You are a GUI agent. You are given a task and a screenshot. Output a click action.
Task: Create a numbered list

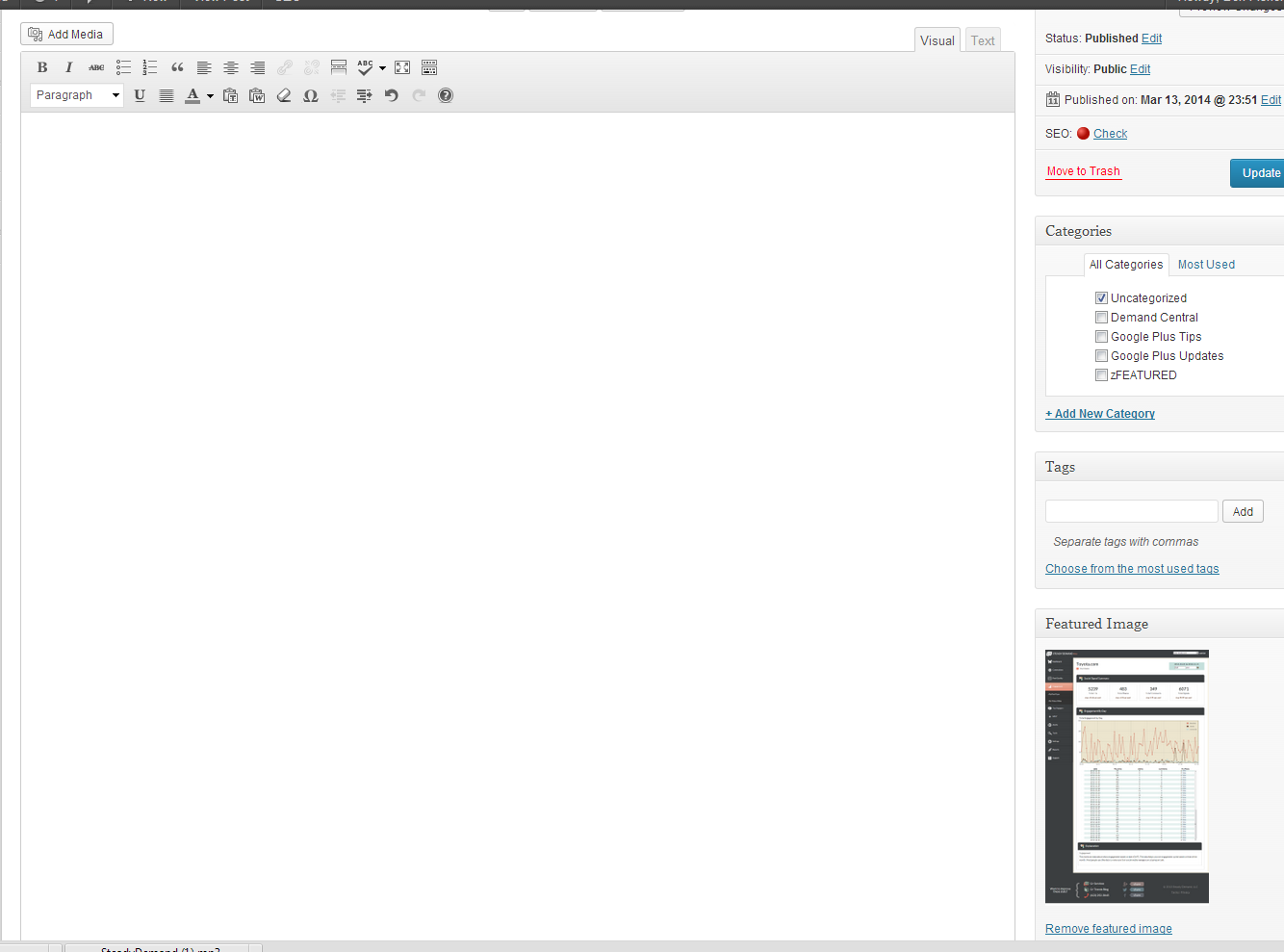pyautogui.click(x=150, y=67)
